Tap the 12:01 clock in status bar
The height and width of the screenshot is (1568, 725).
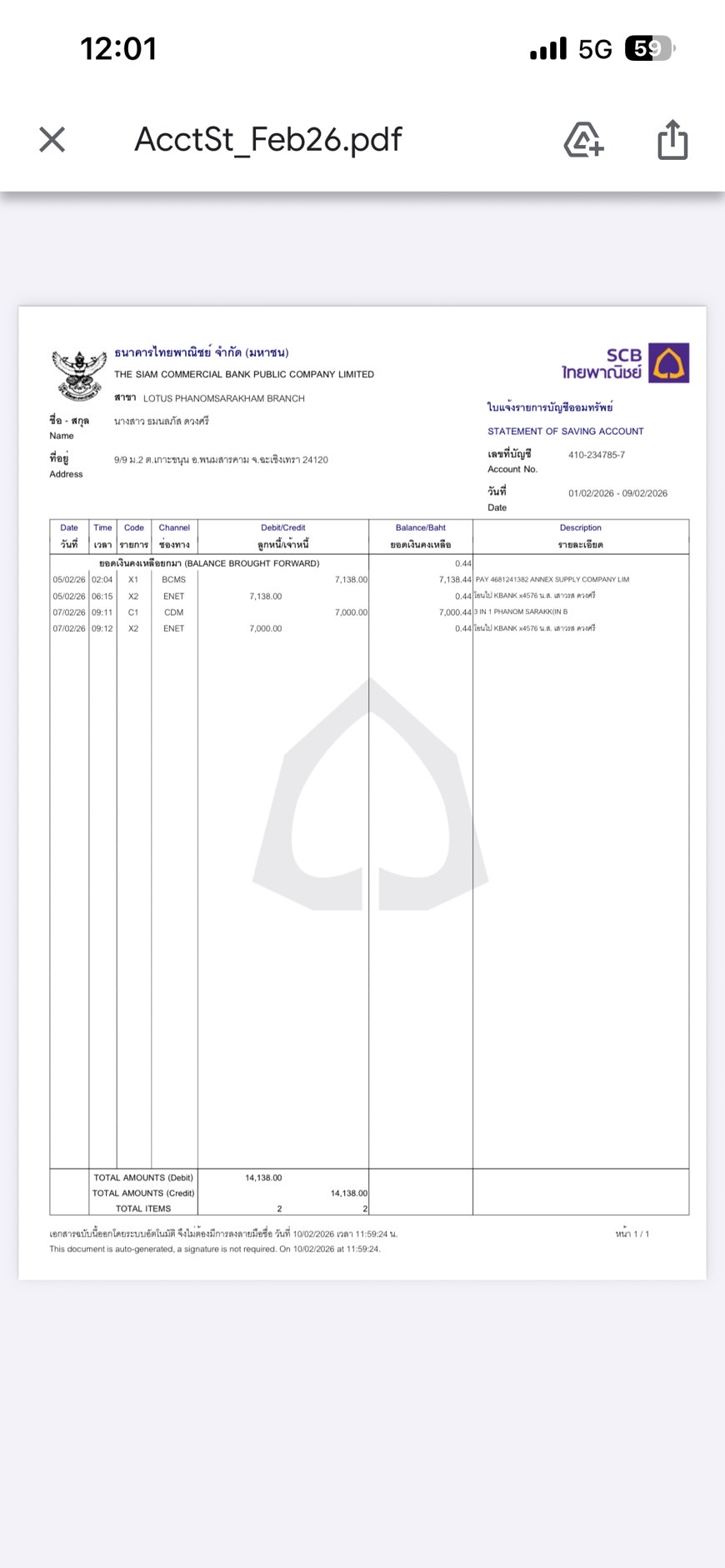tap(118, 49)
